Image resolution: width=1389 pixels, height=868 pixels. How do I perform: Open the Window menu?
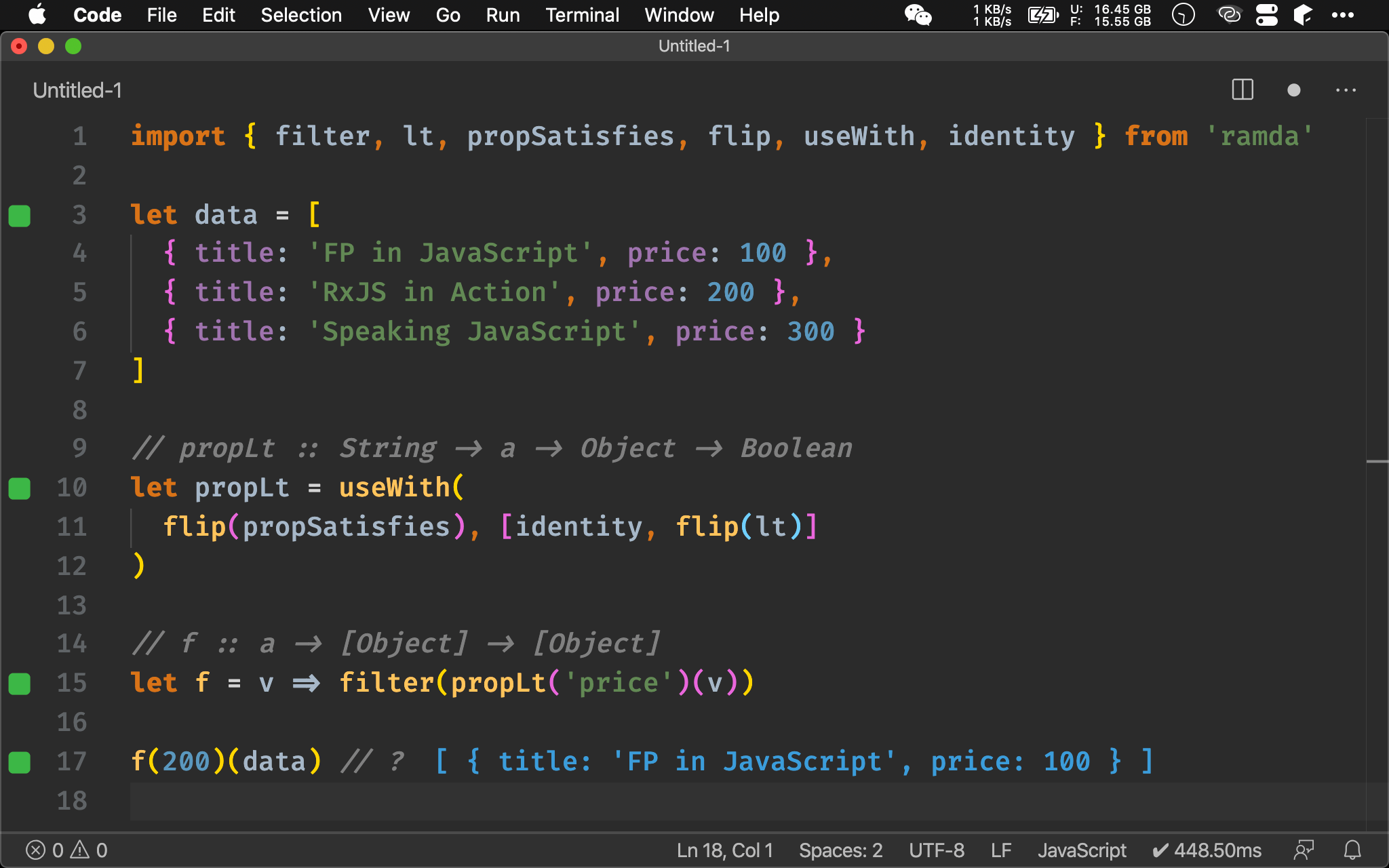click(679, 15)
